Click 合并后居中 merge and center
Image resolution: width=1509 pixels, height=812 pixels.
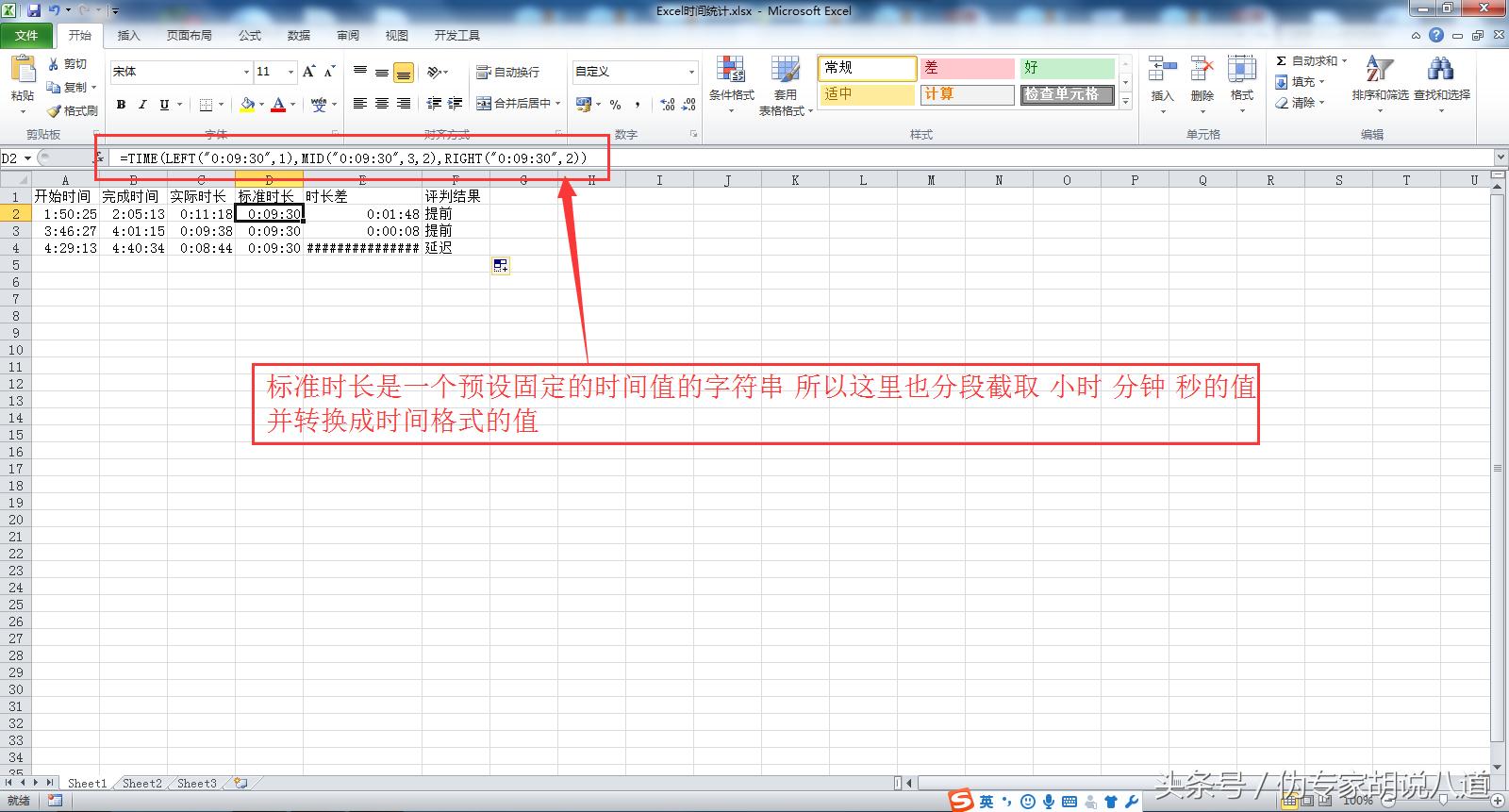point(513,104)
